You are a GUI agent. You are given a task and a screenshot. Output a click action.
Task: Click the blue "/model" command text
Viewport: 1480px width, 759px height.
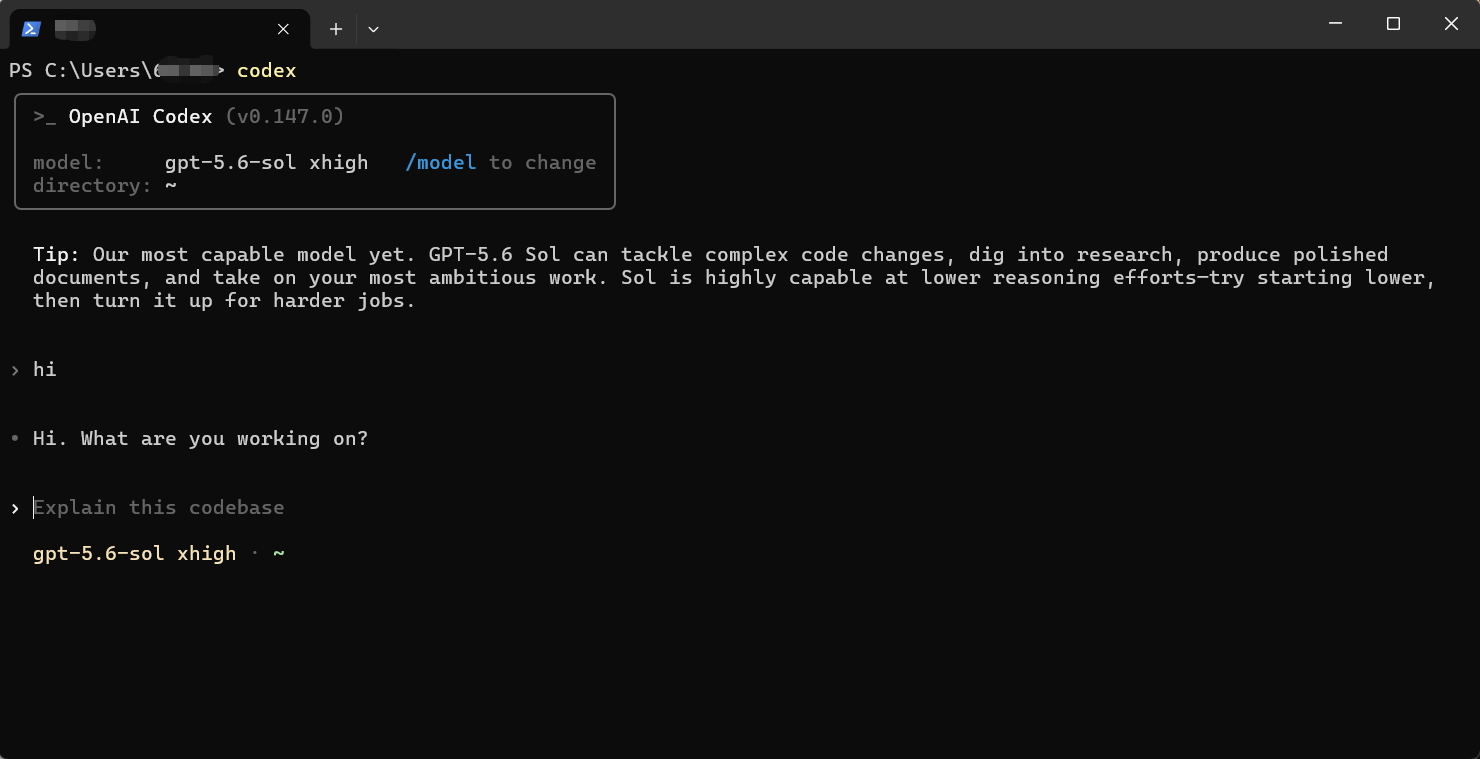click(x=441, y=163)
